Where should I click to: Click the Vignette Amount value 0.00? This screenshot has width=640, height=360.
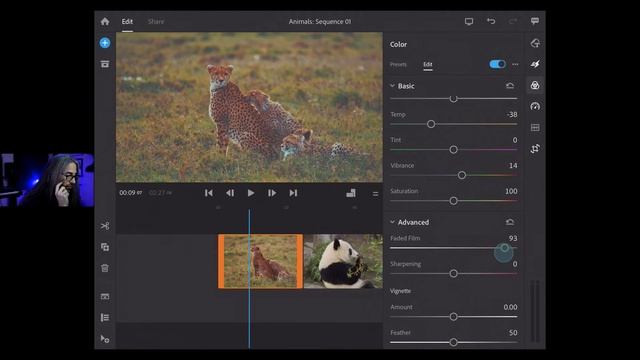pos(510,307)
